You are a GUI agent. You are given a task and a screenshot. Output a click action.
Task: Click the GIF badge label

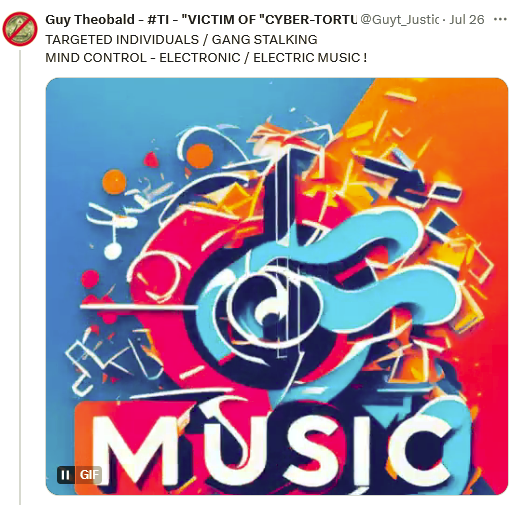(89, 475)
